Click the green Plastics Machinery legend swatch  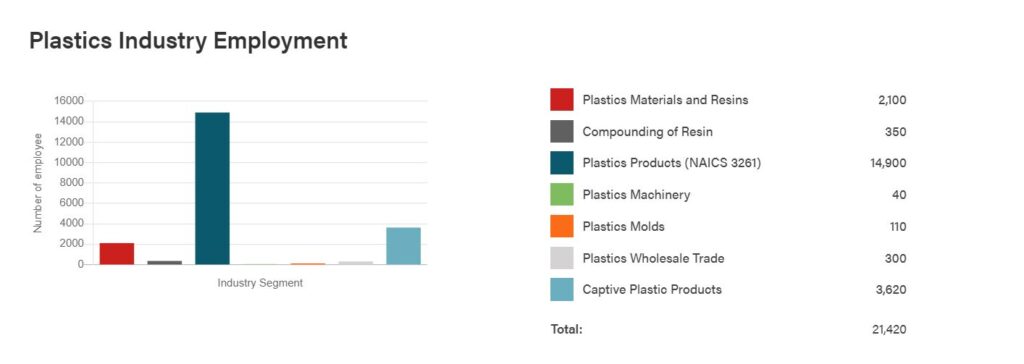(x=562, y=194)
